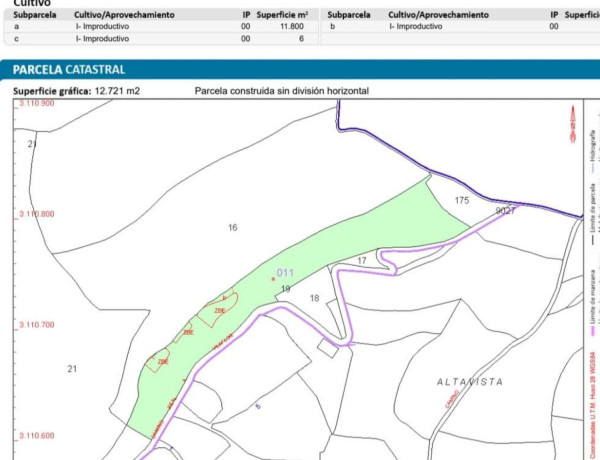Click the ALTAVISTA place name
Image resolution: width=600 pixels, height=460 pixels.
point(467,382)
